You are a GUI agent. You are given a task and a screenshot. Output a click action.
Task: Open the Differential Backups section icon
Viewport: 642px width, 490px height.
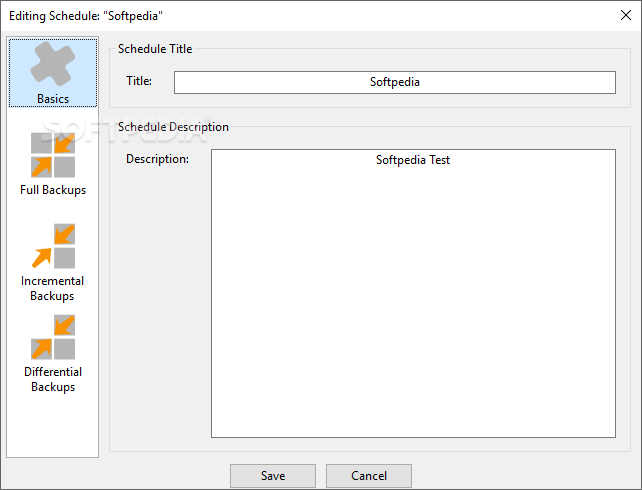[x=53, y=337]
